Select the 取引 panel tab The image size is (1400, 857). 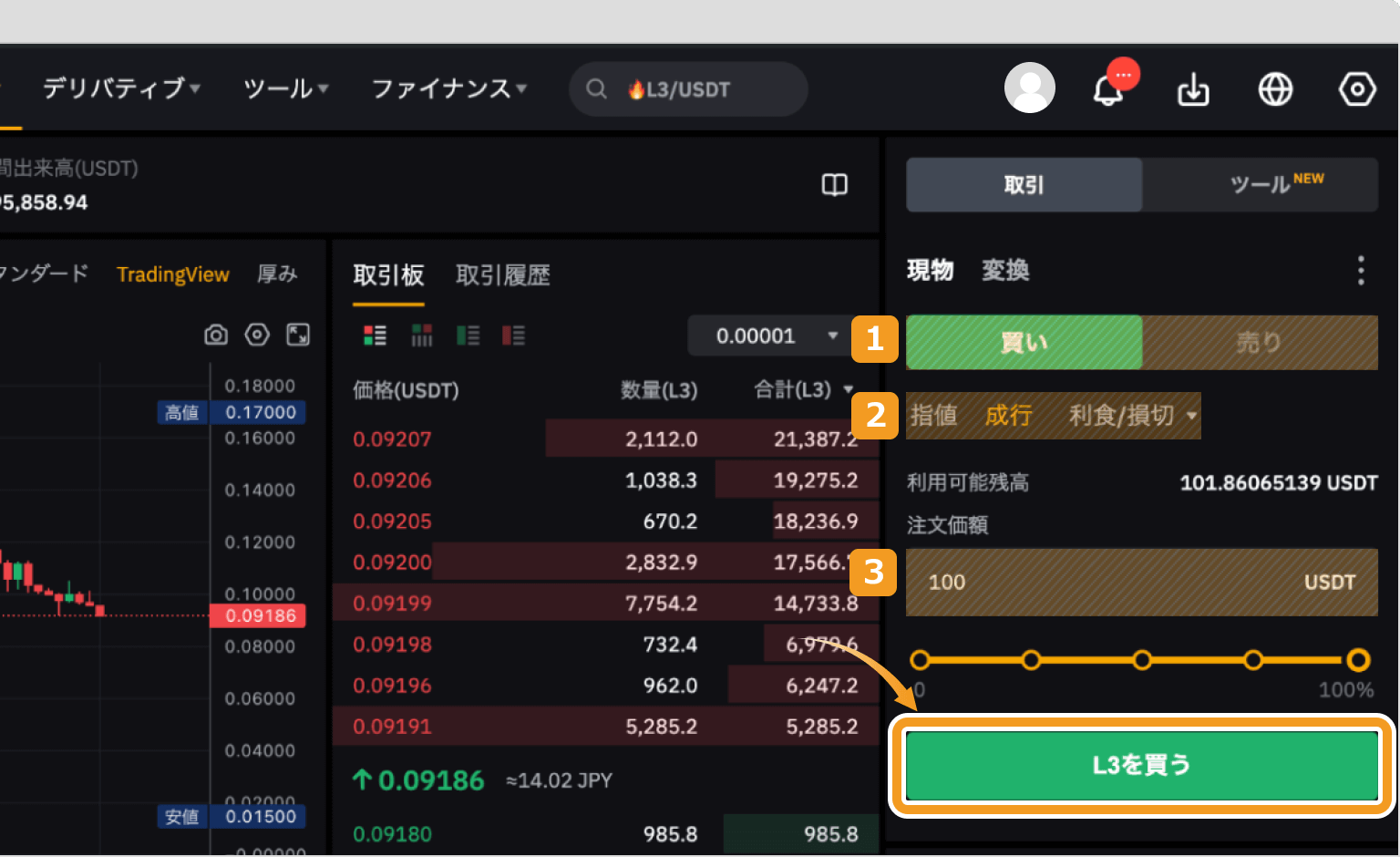[1024, 185]
